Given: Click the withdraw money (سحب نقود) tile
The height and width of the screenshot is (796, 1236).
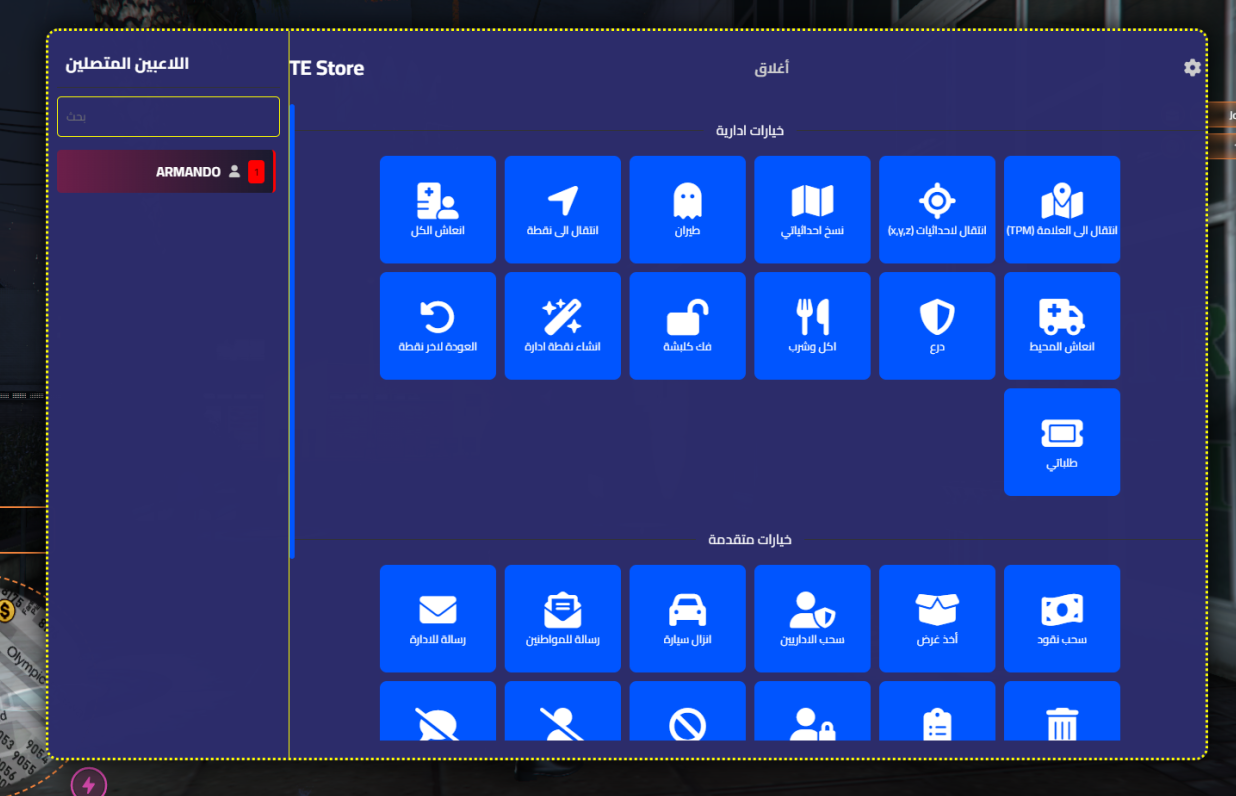Looking at the screenshot, I should coord(1062,618).
